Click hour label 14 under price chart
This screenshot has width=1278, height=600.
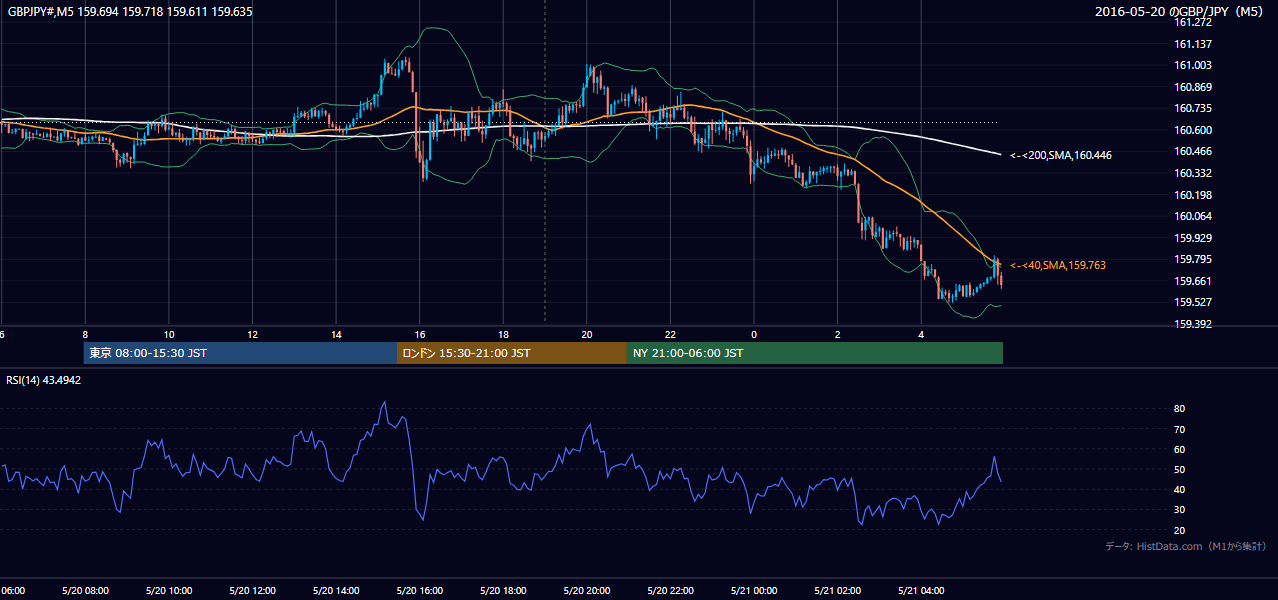337,334
